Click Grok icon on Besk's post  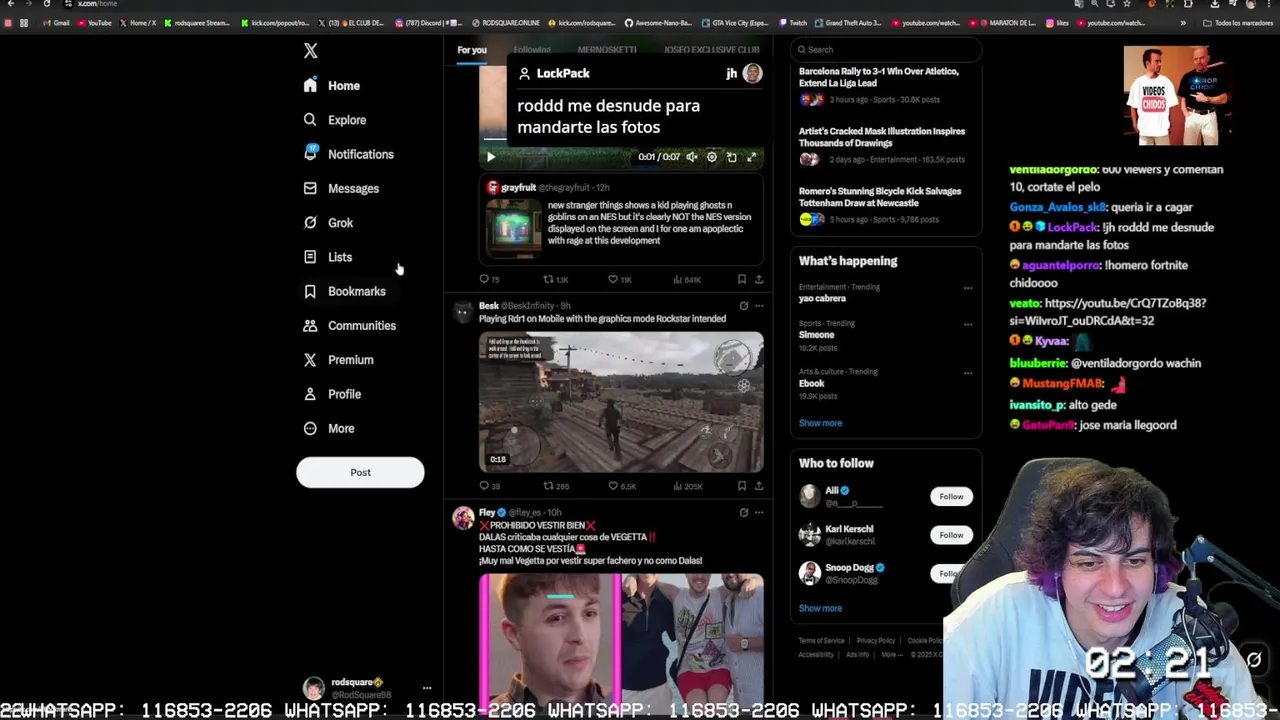[x=743, y=306]
